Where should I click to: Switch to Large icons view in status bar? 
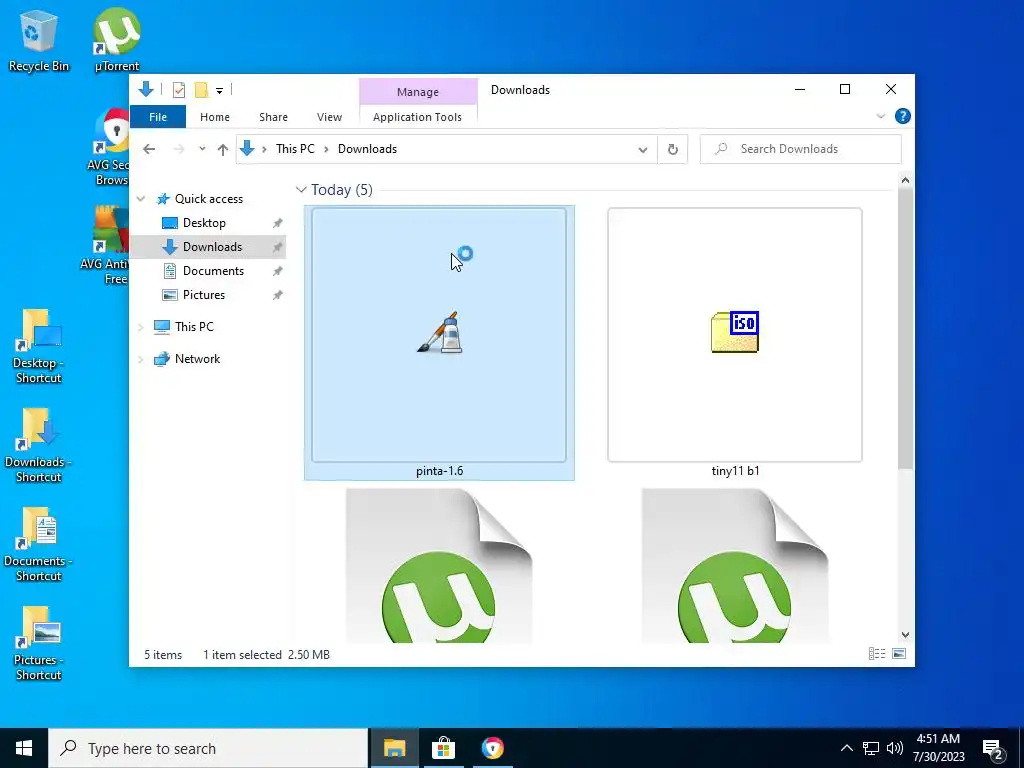(x=899, y=654)
